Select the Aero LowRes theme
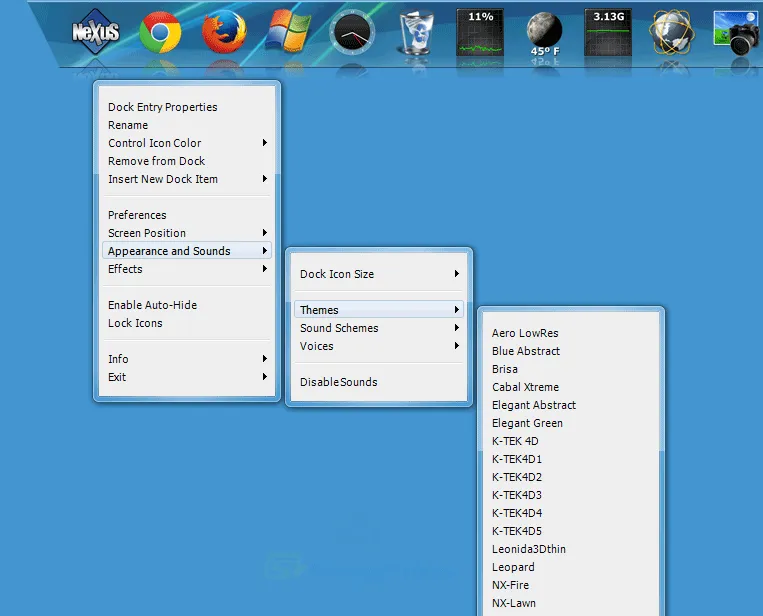The width and height of the screenshot is (763, 616). coord(571,333)
